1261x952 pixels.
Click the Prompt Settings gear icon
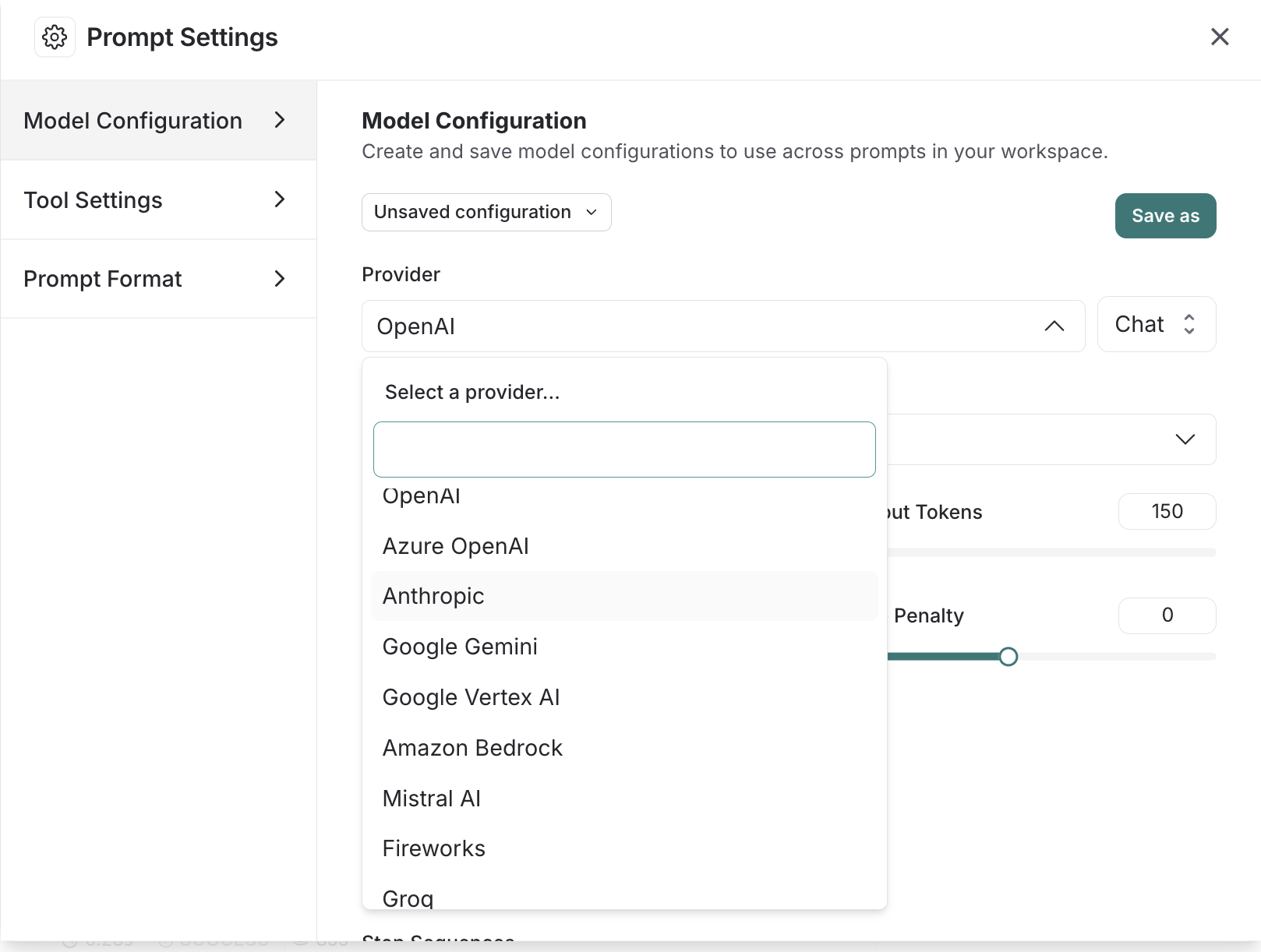tap(55, 37)
